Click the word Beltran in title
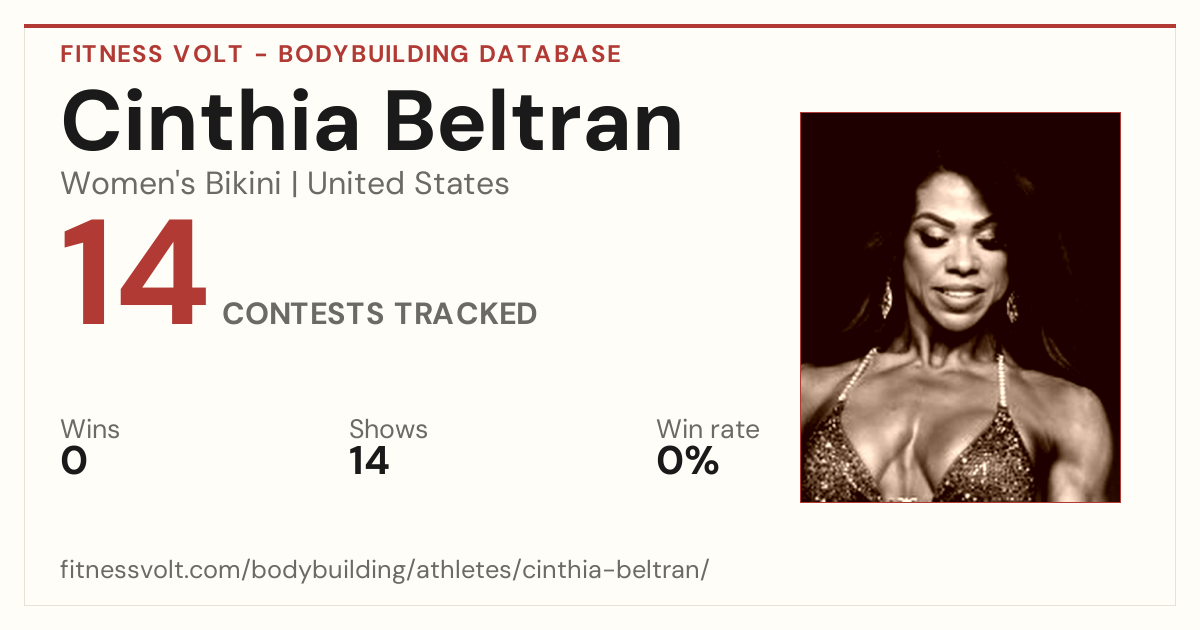 click(535, 122)
